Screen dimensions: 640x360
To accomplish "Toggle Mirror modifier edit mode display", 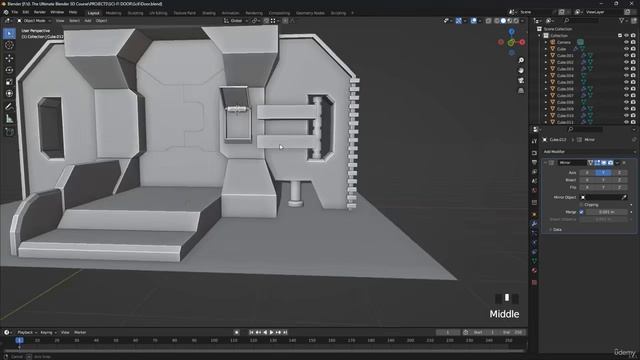I will click(x=597, y=163).
